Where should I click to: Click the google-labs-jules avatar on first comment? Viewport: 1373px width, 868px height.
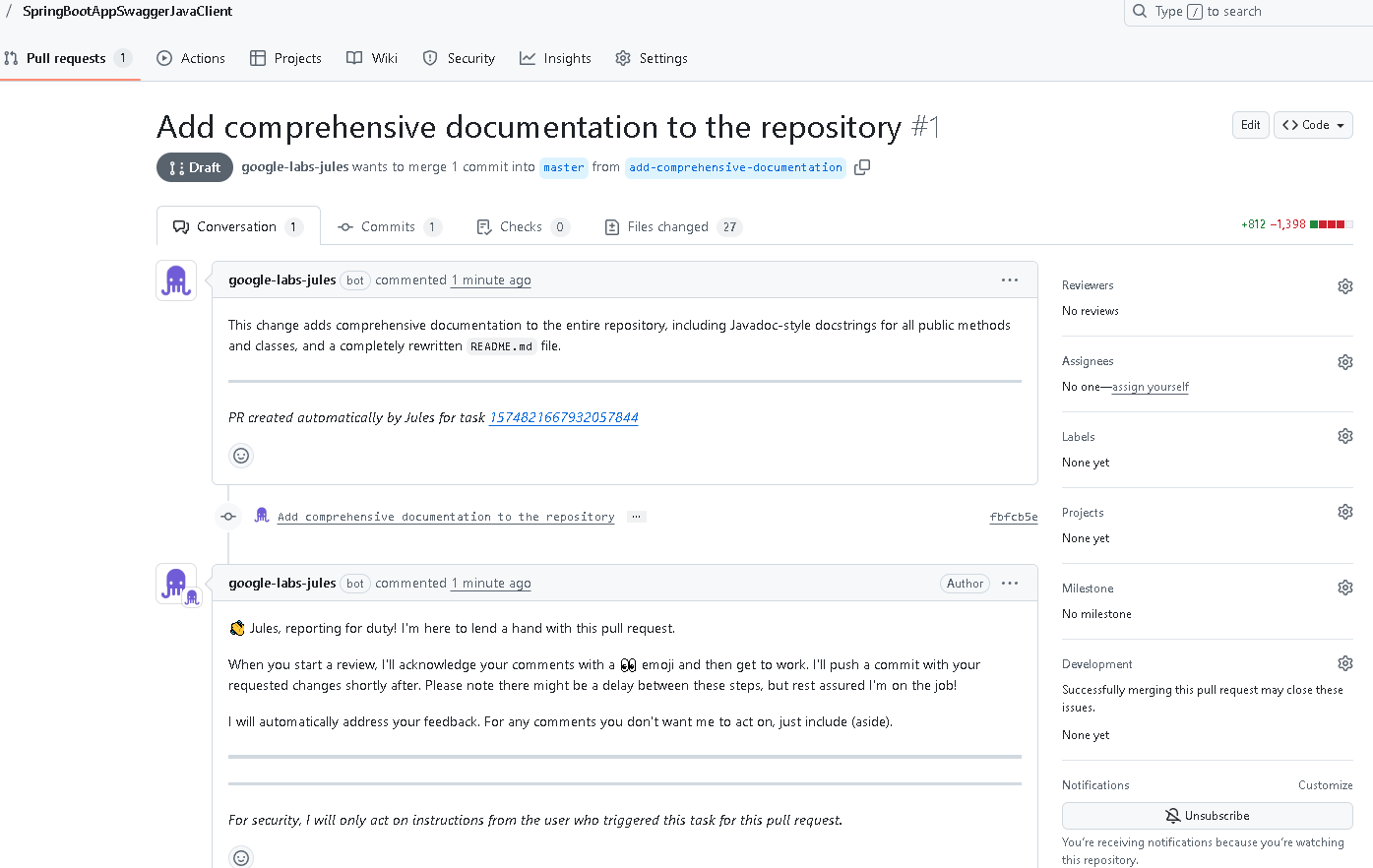click(x=176, y=280)
